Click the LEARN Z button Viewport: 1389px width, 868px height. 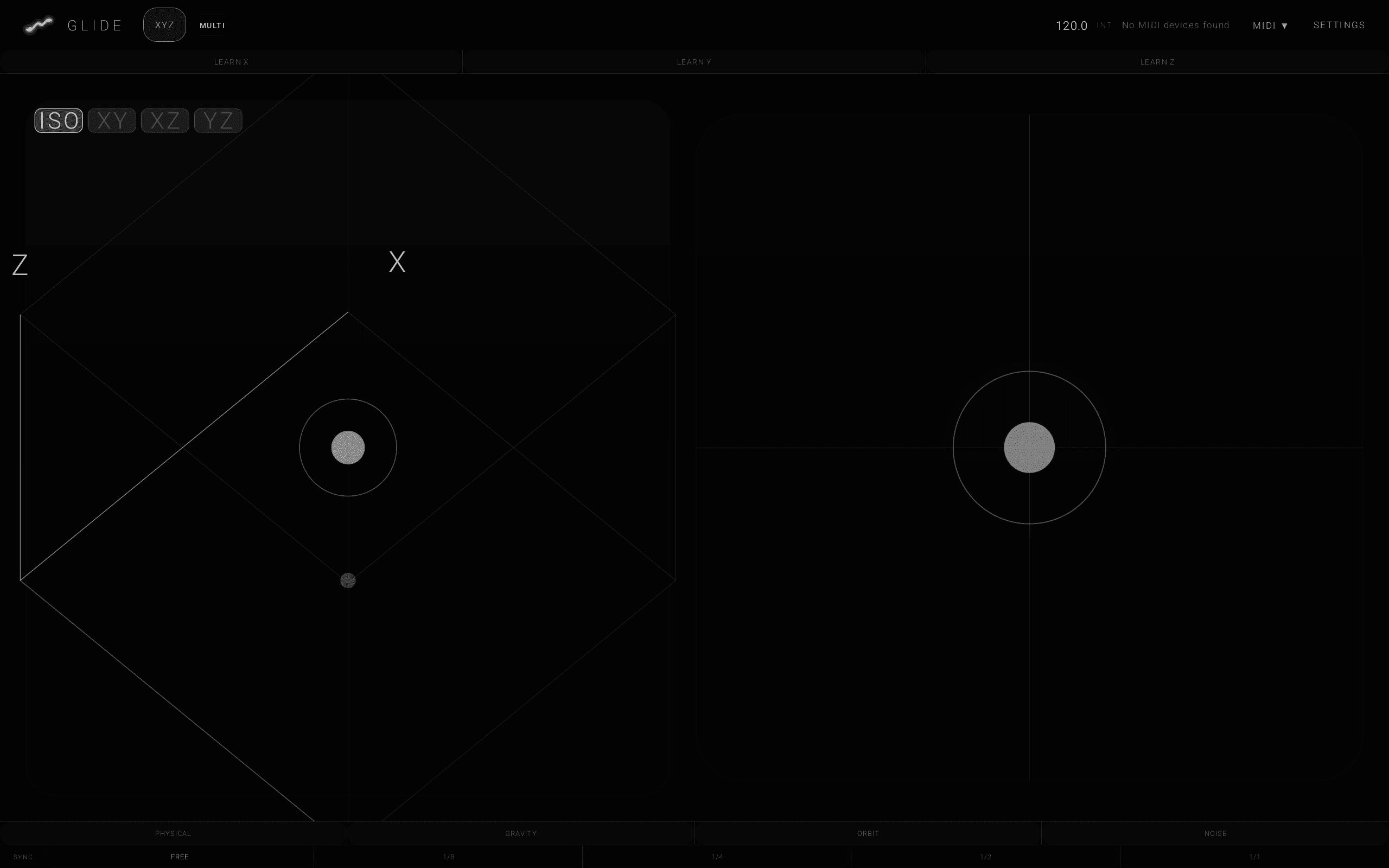[1157, 61]
